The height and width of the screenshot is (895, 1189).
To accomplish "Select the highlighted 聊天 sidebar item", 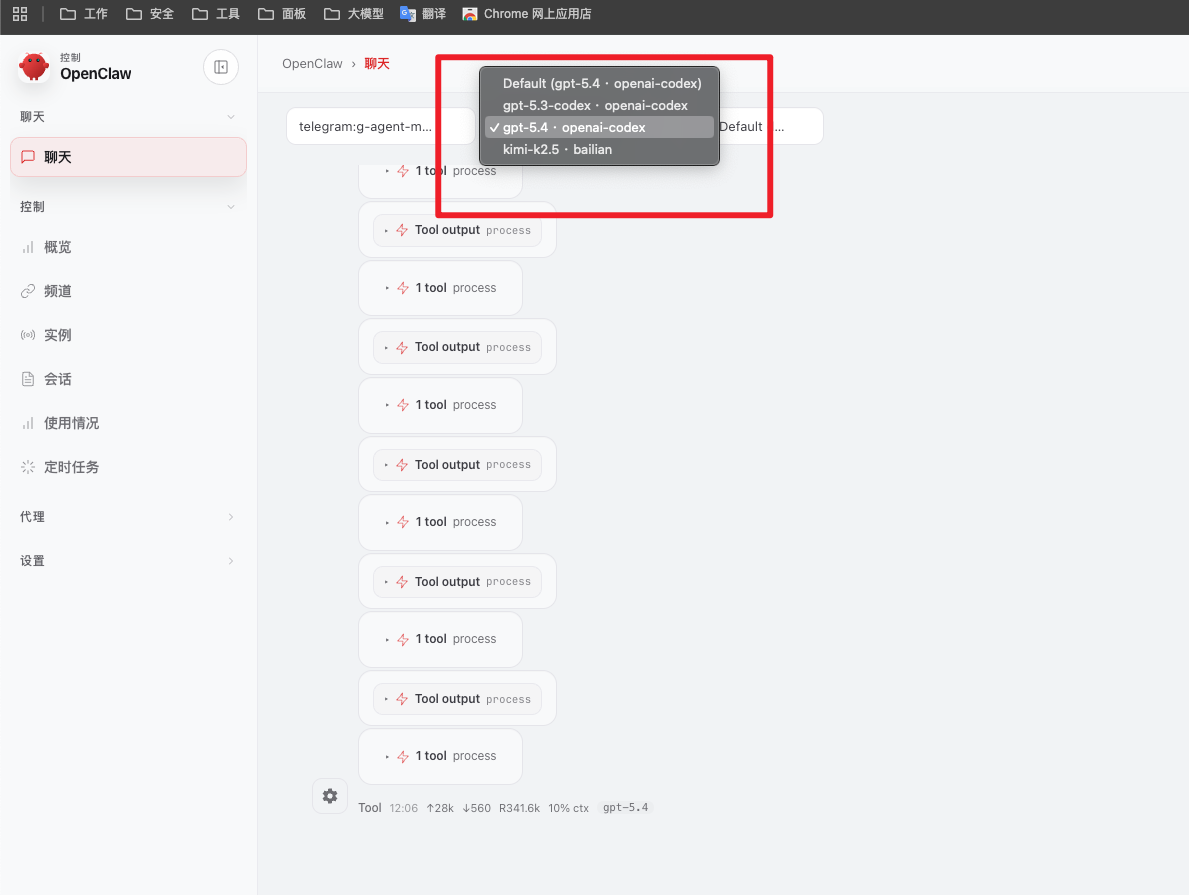I will pos(128,157).
